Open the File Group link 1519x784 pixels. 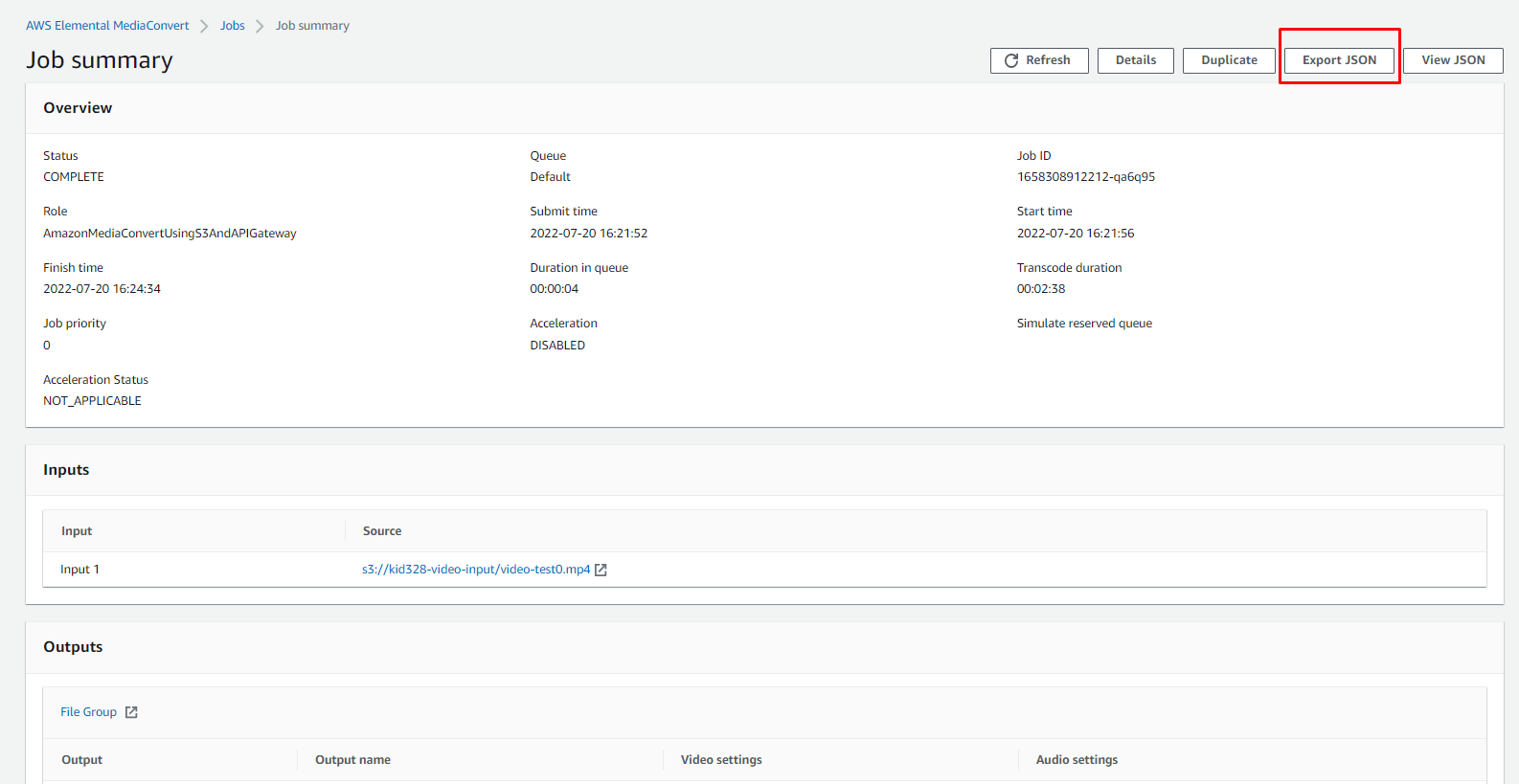click(x=88, y=712)
